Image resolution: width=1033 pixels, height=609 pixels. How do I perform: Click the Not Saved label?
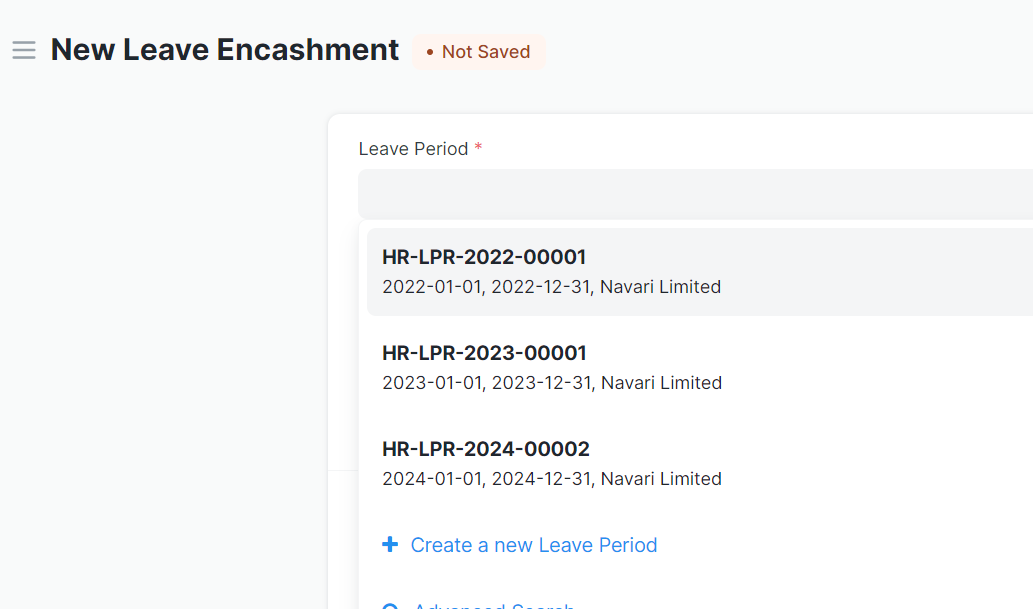point(489,52)
